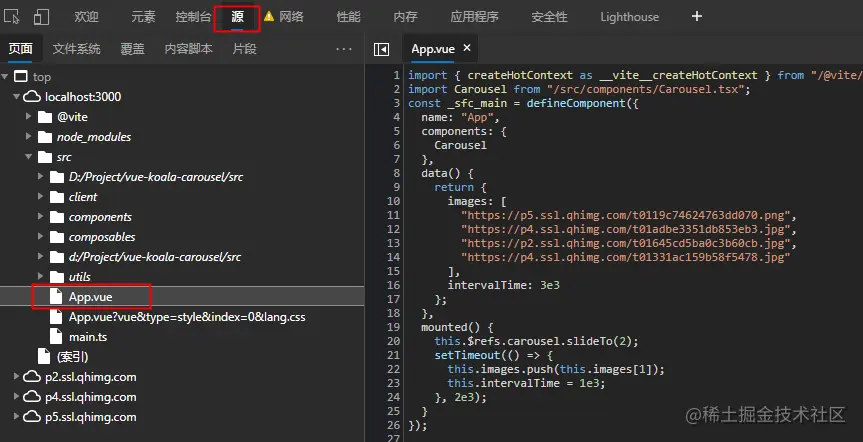
Task: Click line number 22 gutter
Action: coord(394,369)
